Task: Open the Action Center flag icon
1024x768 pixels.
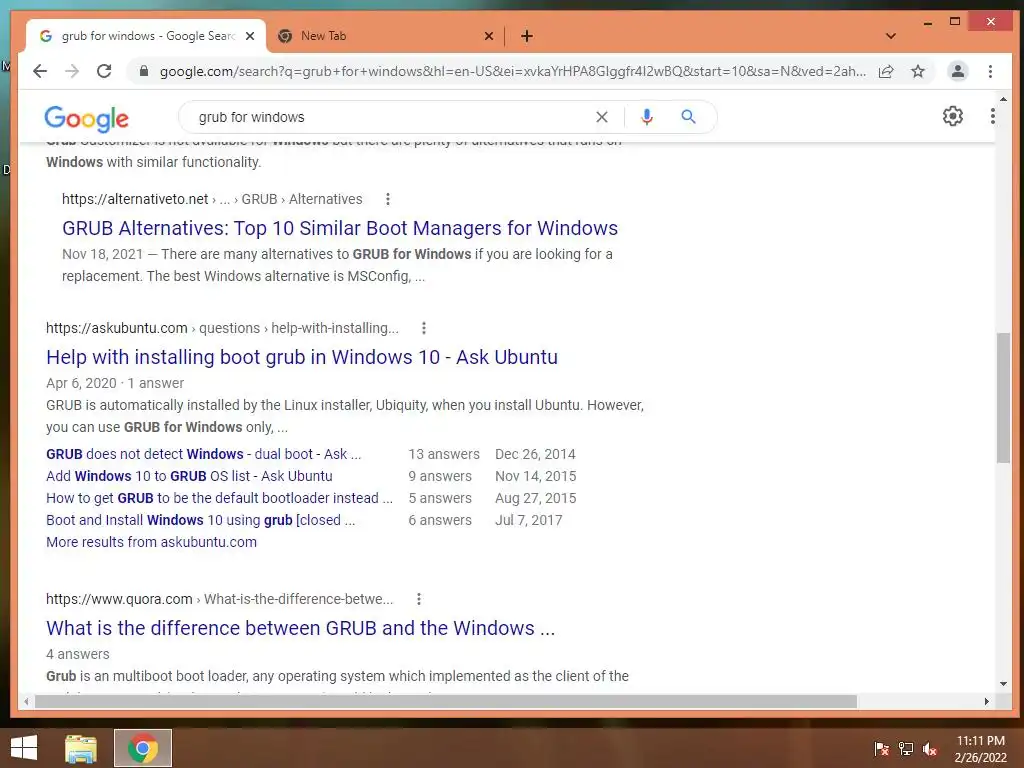Action: (x=881, y=749)
